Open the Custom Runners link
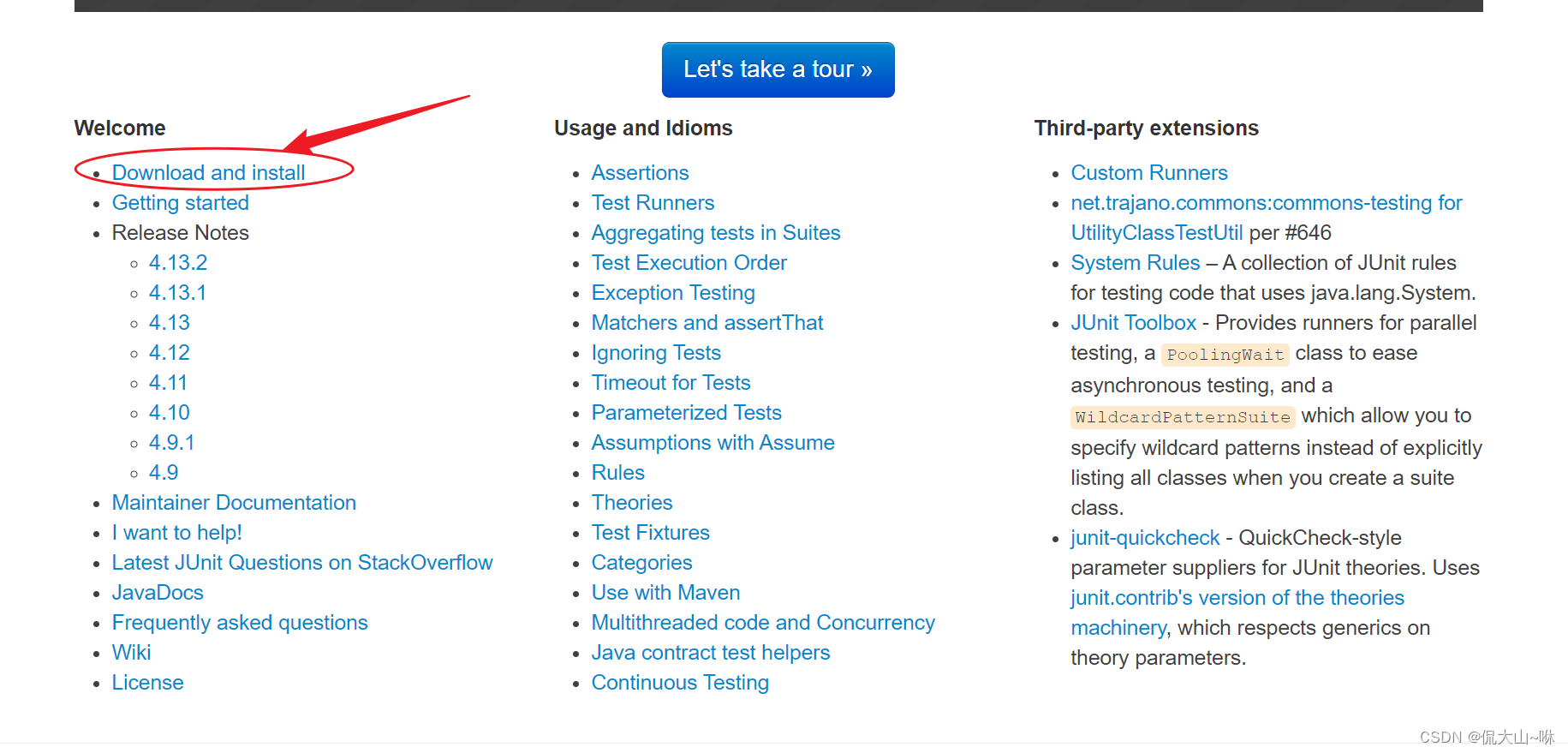The height and width of the screenshot is (753, 1568). point(1149,173)
